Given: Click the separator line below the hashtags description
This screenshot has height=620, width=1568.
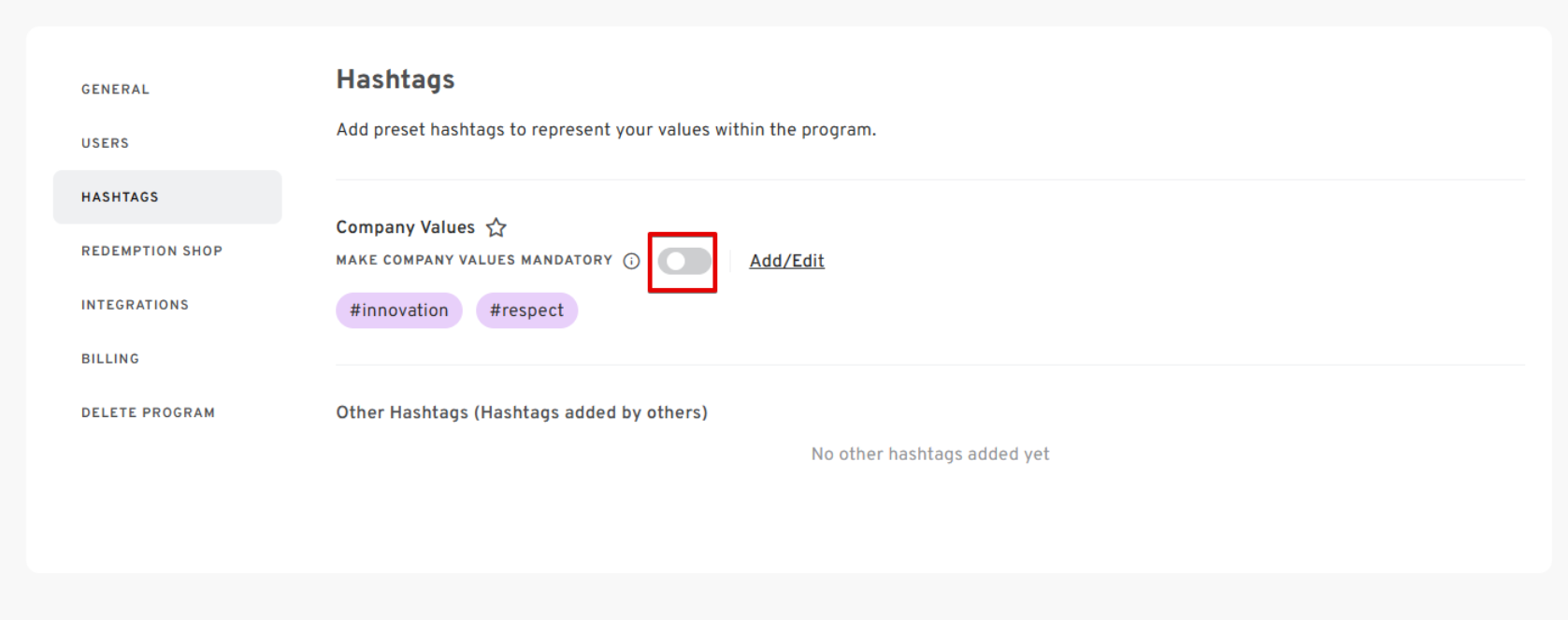Looking at the screenshot, I should pos(930,180).
